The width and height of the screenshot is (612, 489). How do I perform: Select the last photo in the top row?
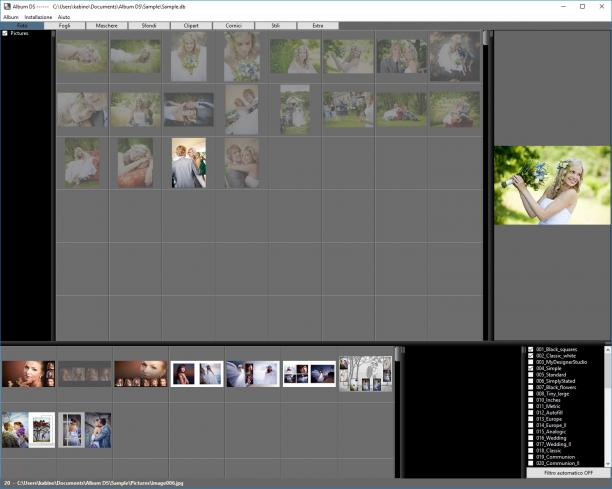pyautogui.click(x=455, y=57)
